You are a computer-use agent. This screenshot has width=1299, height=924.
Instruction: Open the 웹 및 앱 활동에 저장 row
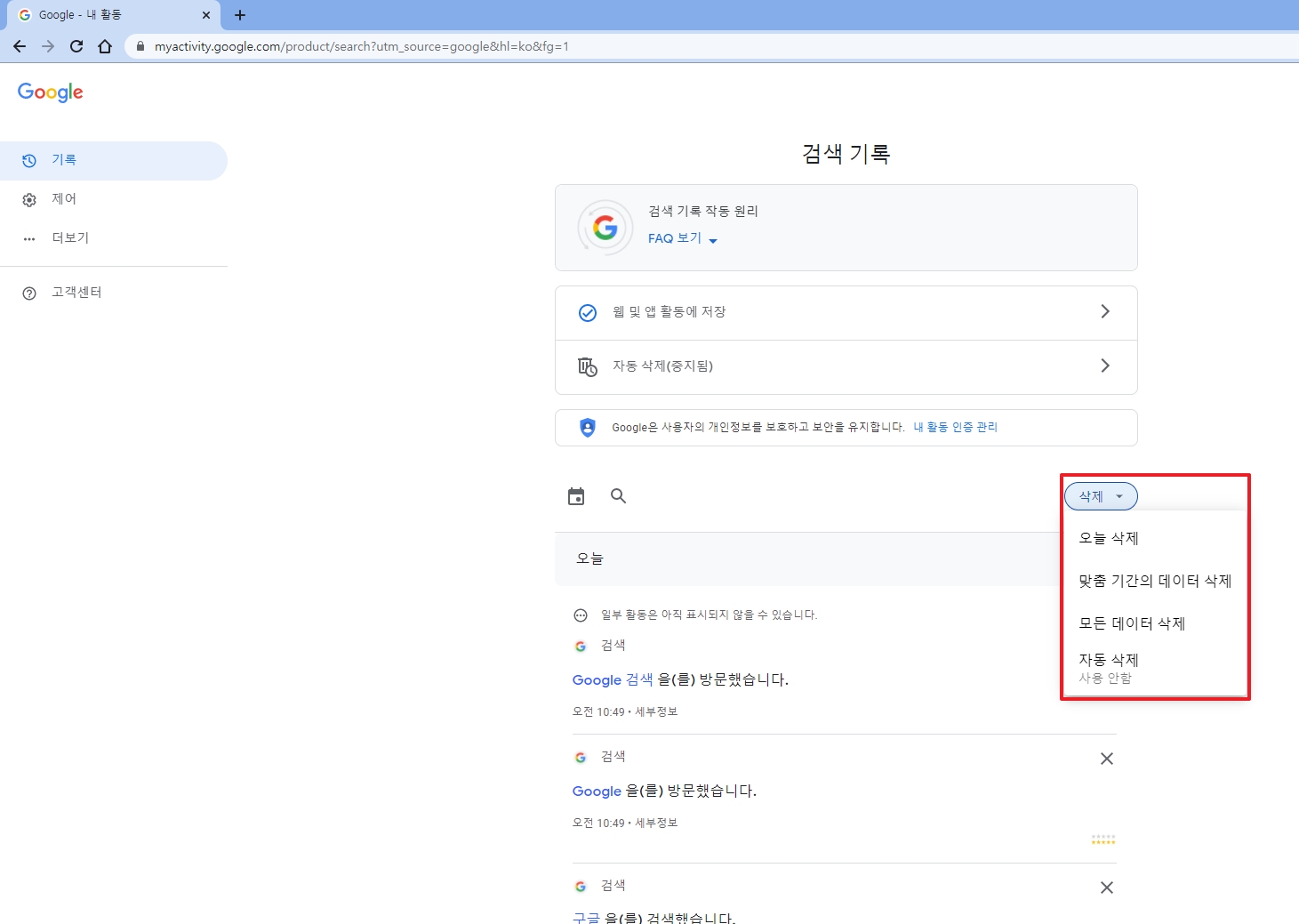click(846, 312)
